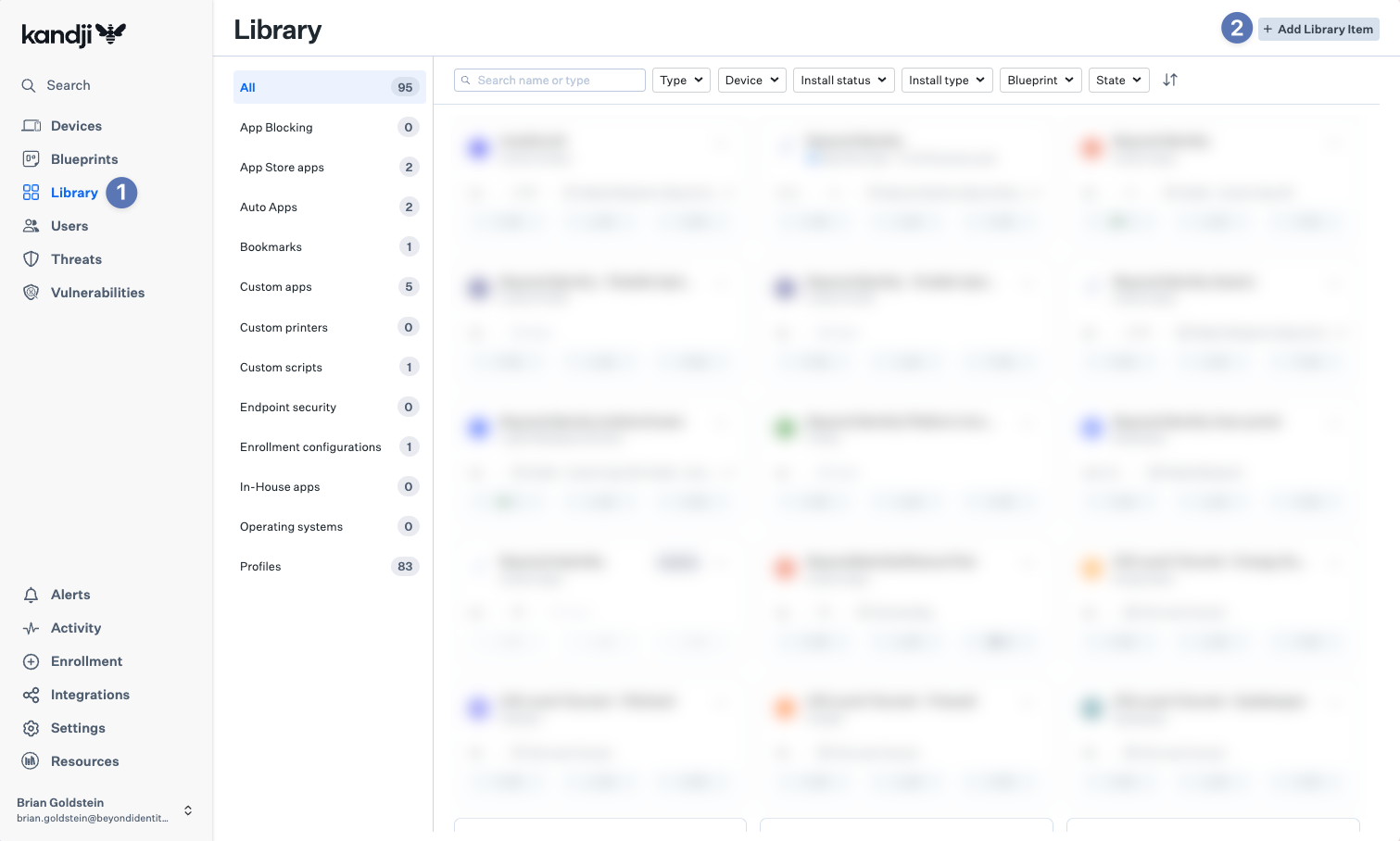1400x841 pixels.
Task: Open the State filter dropdown
Action: (x=1118, y=81)
